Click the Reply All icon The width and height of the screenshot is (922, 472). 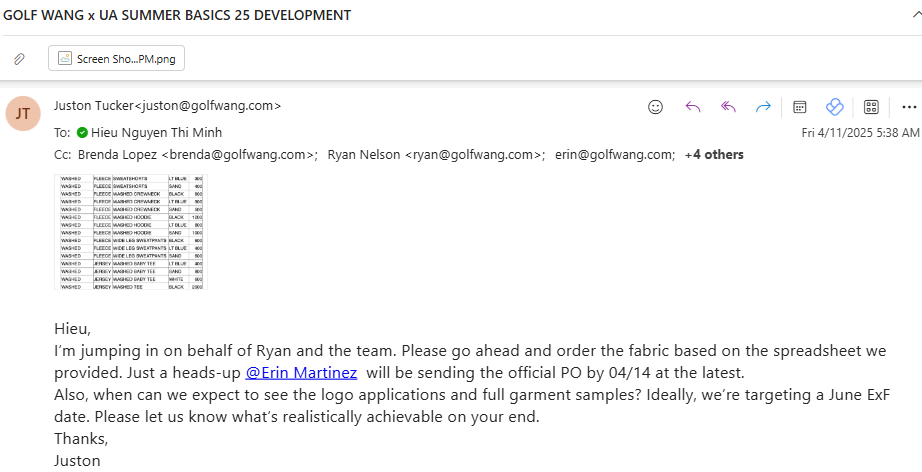click(728, 107)
